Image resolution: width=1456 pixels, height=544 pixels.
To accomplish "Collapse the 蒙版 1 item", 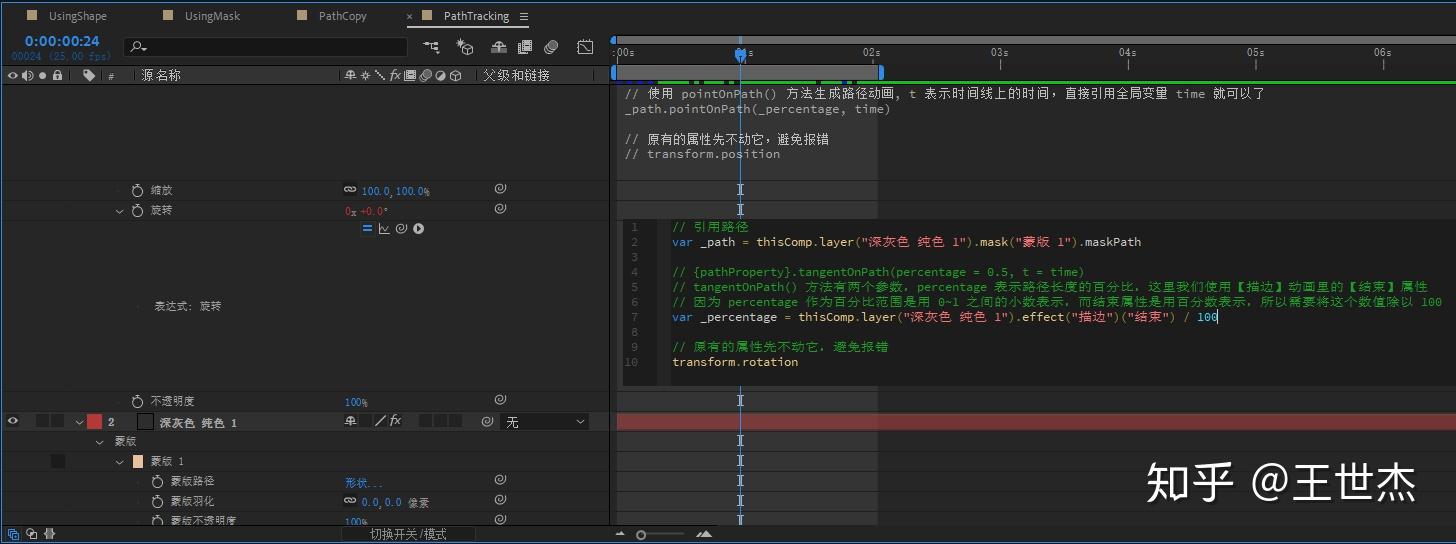I will click(119, 462).
